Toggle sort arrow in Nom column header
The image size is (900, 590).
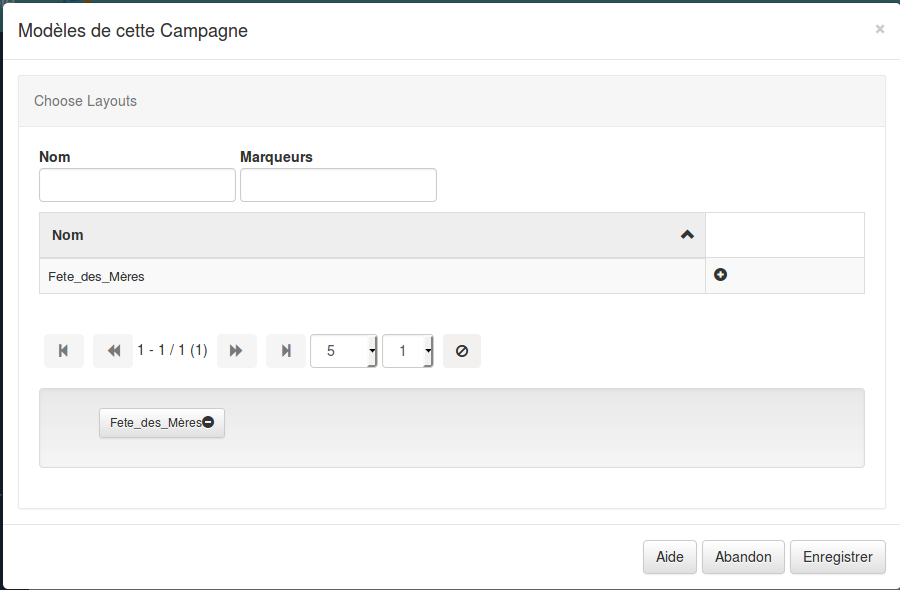tap(687, 235)
